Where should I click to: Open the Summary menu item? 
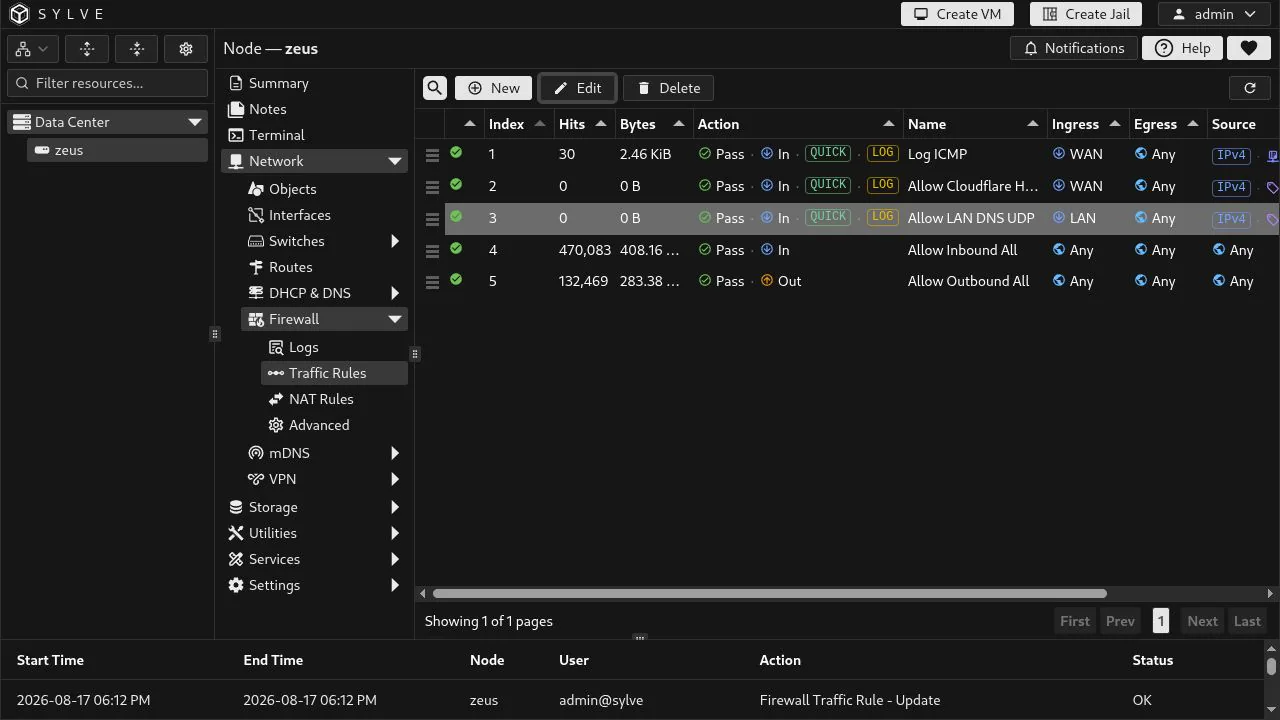tap(314, 83)
